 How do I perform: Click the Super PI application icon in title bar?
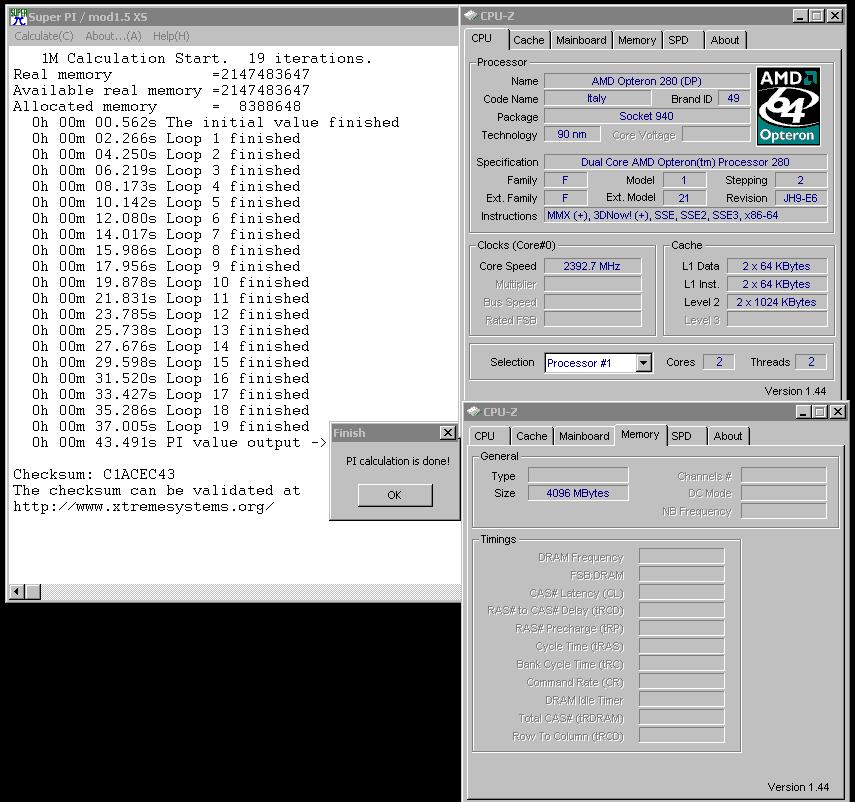[x=19, y=17]
